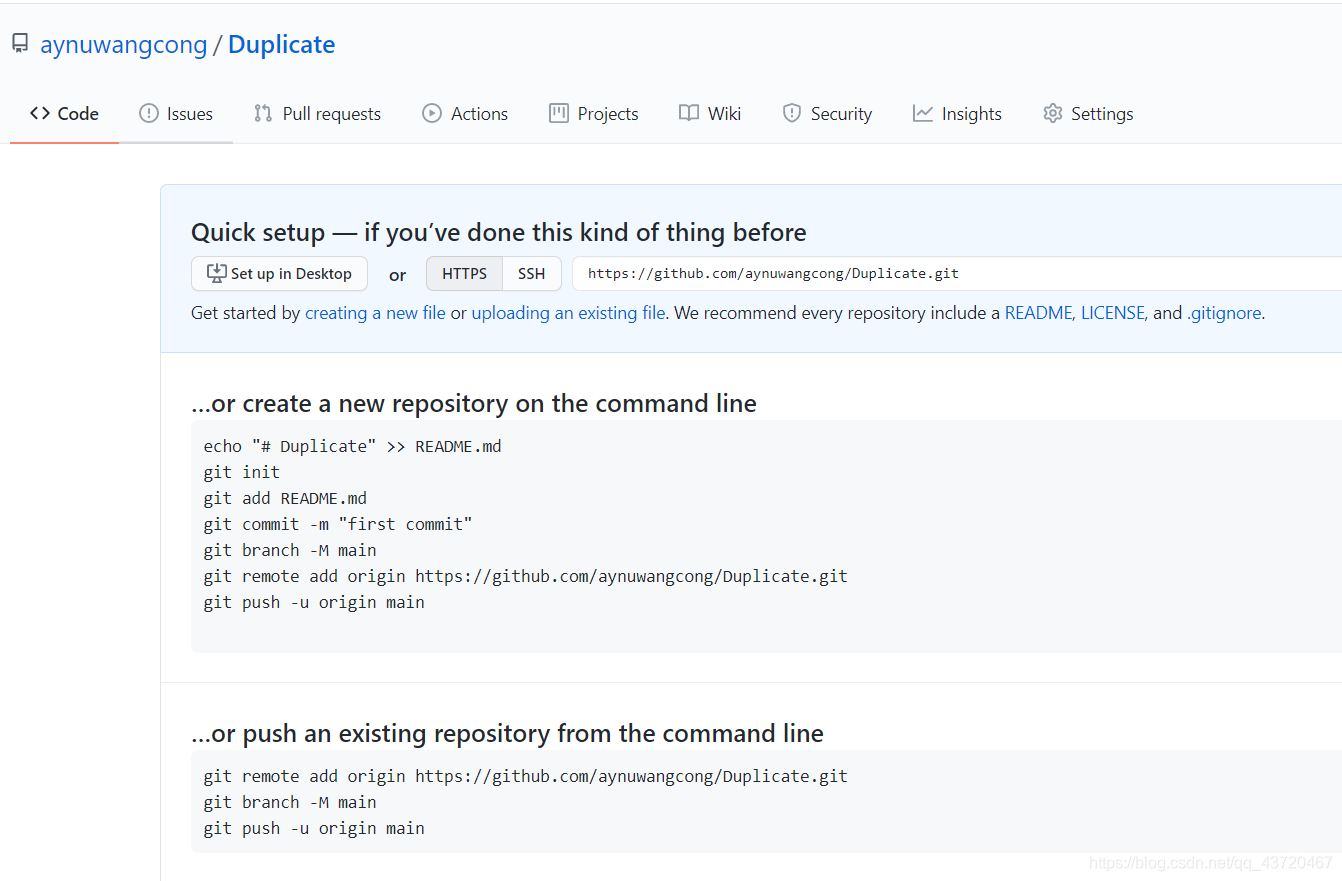
Task: Click git remote add origin in new repository block
Action: (x=525, y=576)
